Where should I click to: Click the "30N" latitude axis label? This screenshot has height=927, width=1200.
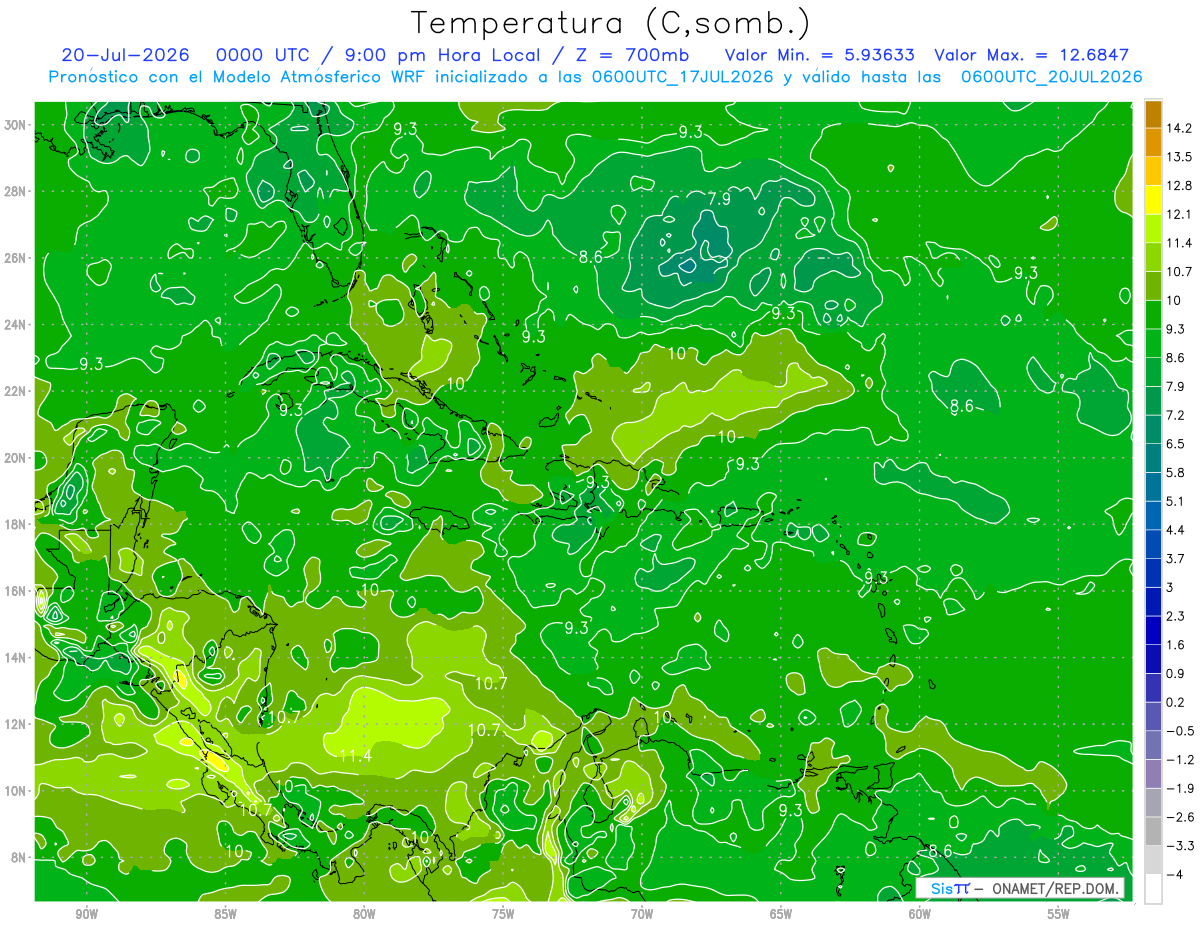(16, 124)
